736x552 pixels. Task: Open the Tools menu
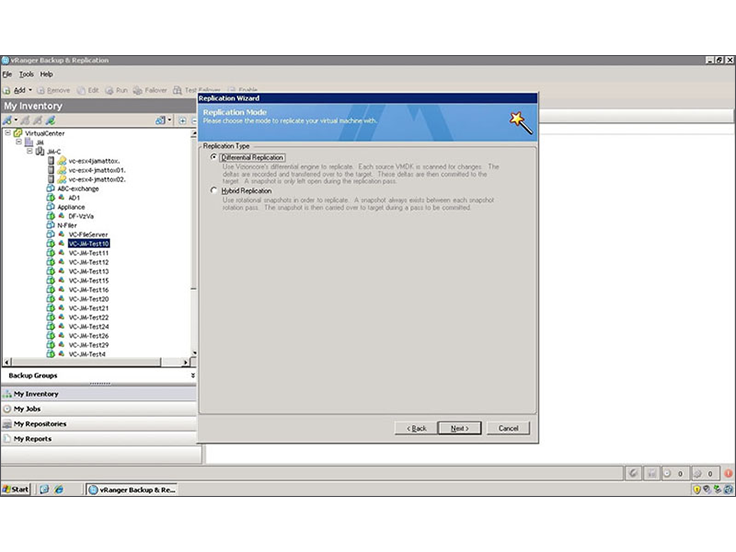pyautogui.click(x=26, y=74)
